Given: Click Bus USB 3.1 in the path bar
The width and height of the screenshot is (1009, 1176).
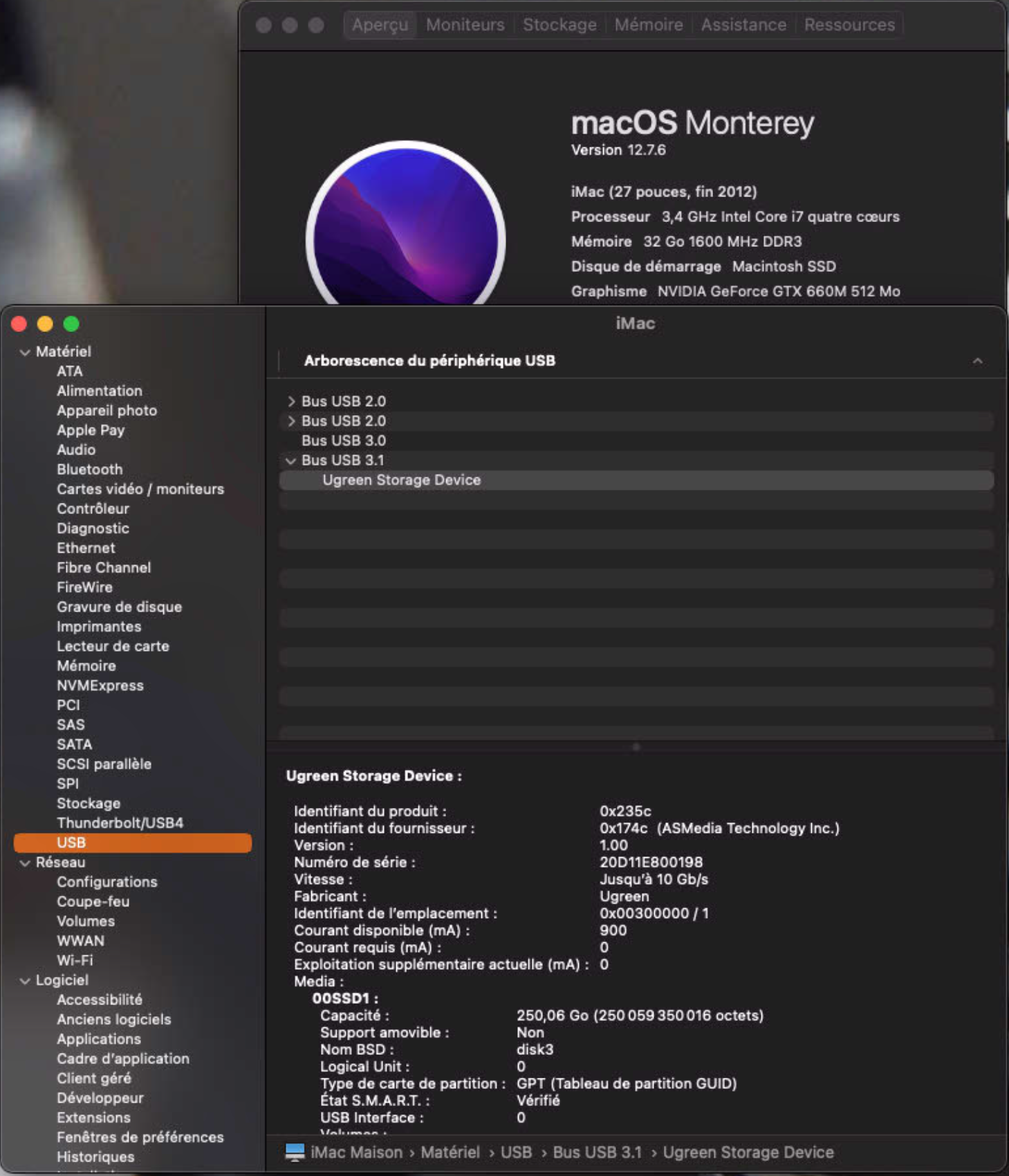Looking at the screenshot, I should (597, 1152).
